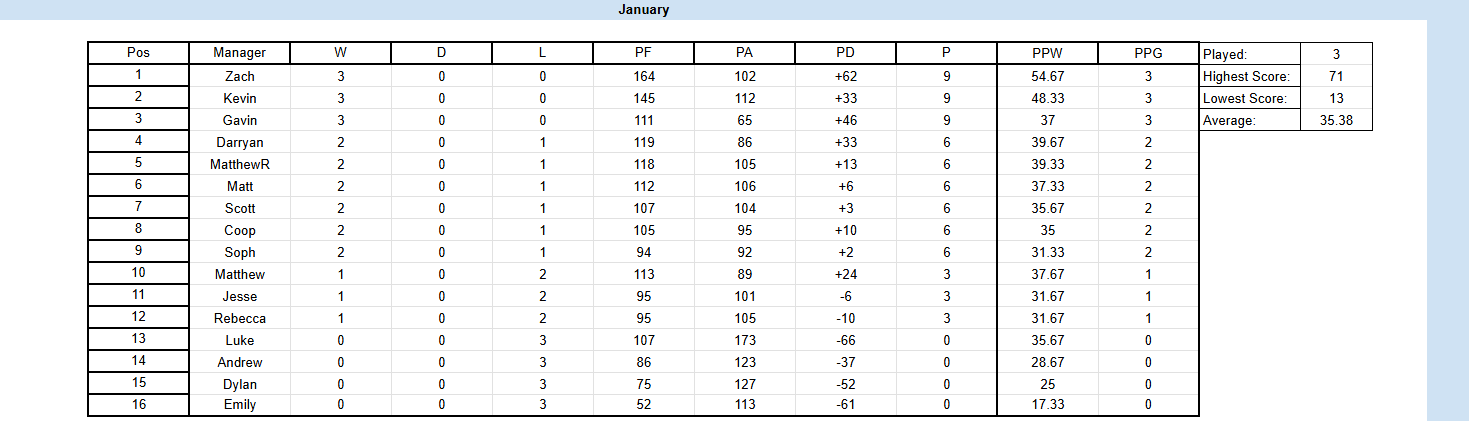Viewport: 1469px width, 421px height.
Task: Select the Manager column header
Action: tap(239, 53)
